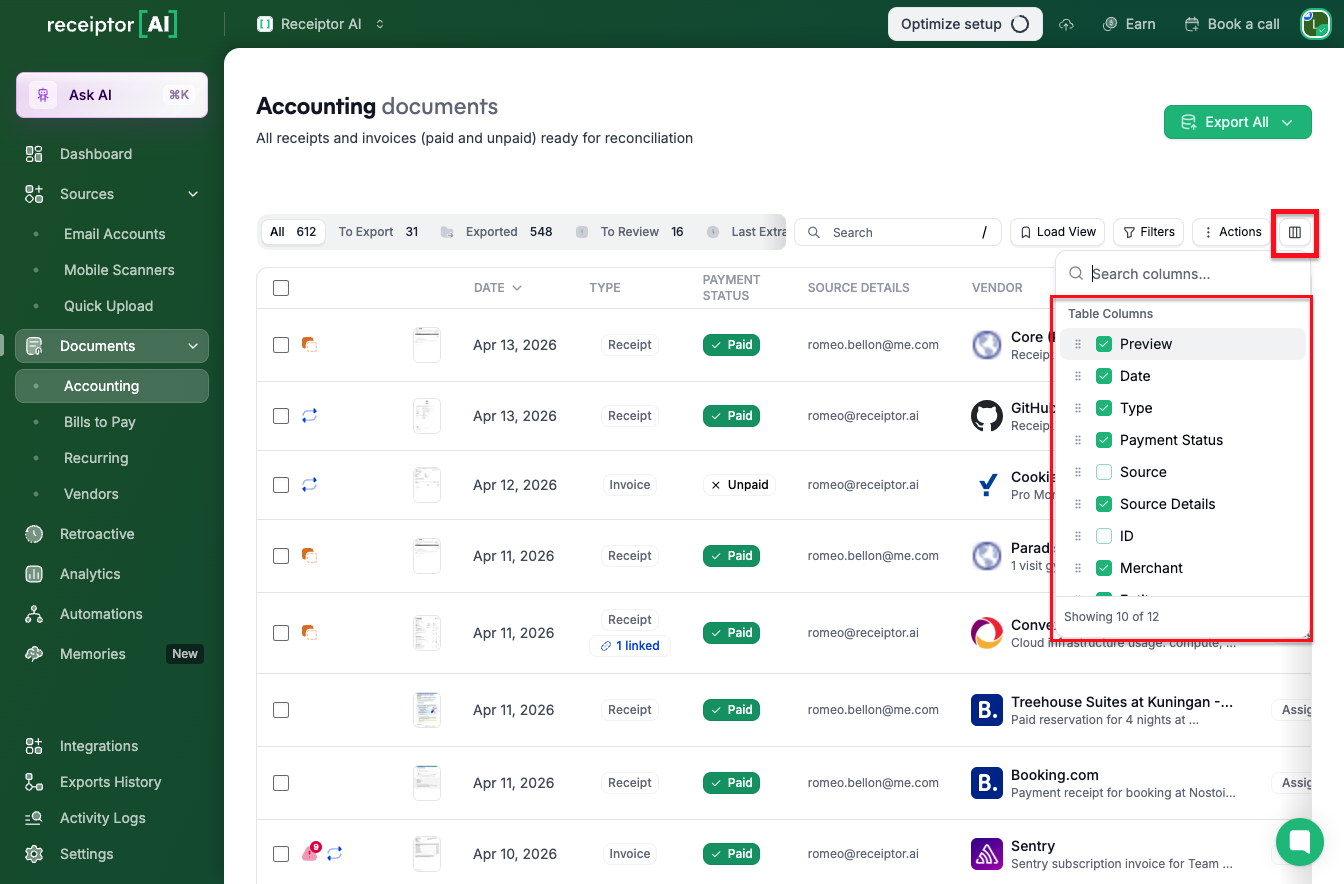Collapse the Documents section chevron
1344x884 pixels.
[x=193, y=346]
